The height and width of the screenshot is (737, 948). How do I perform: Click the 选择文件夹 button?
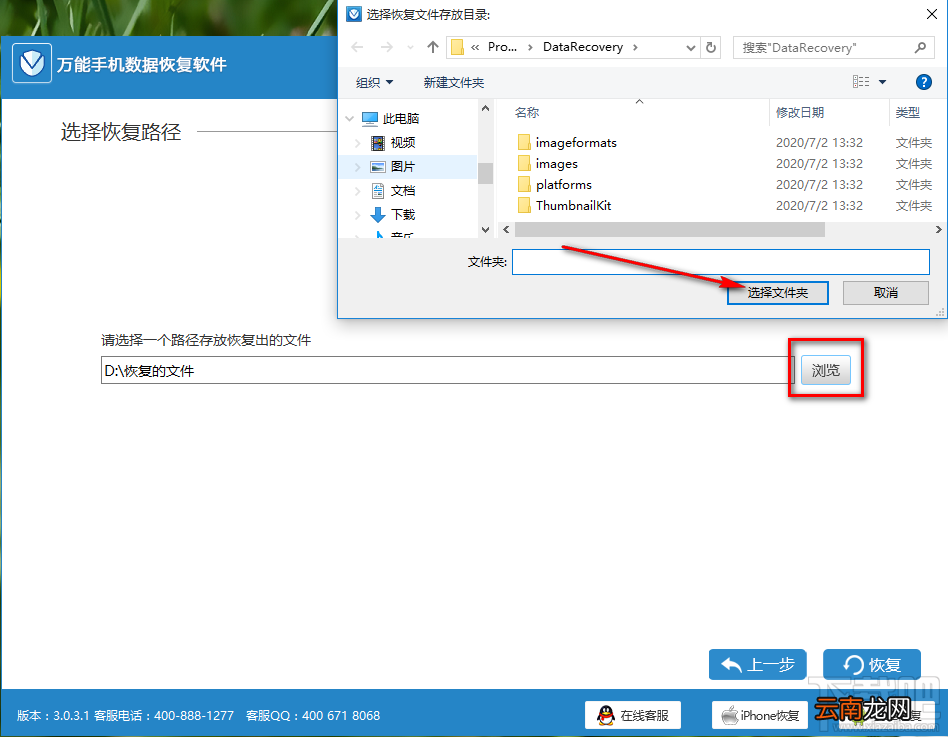[778, 293]
